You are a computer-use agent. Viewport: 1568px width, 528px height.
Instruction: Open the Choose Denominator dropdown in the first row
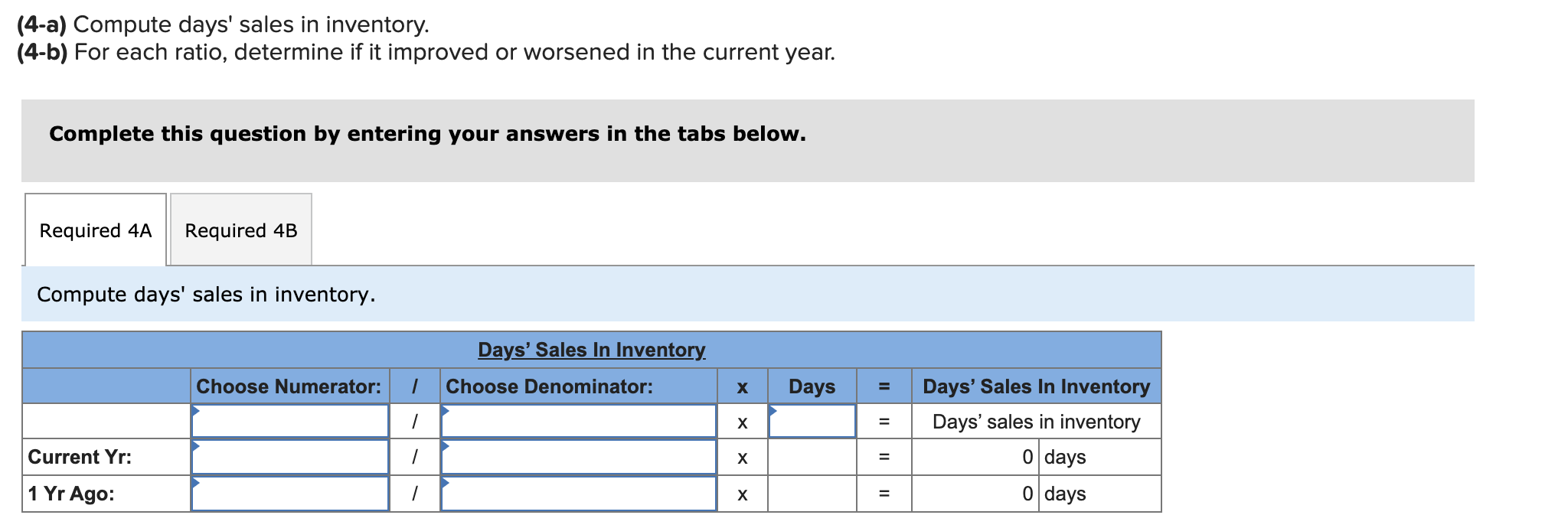tap(578, 421)
